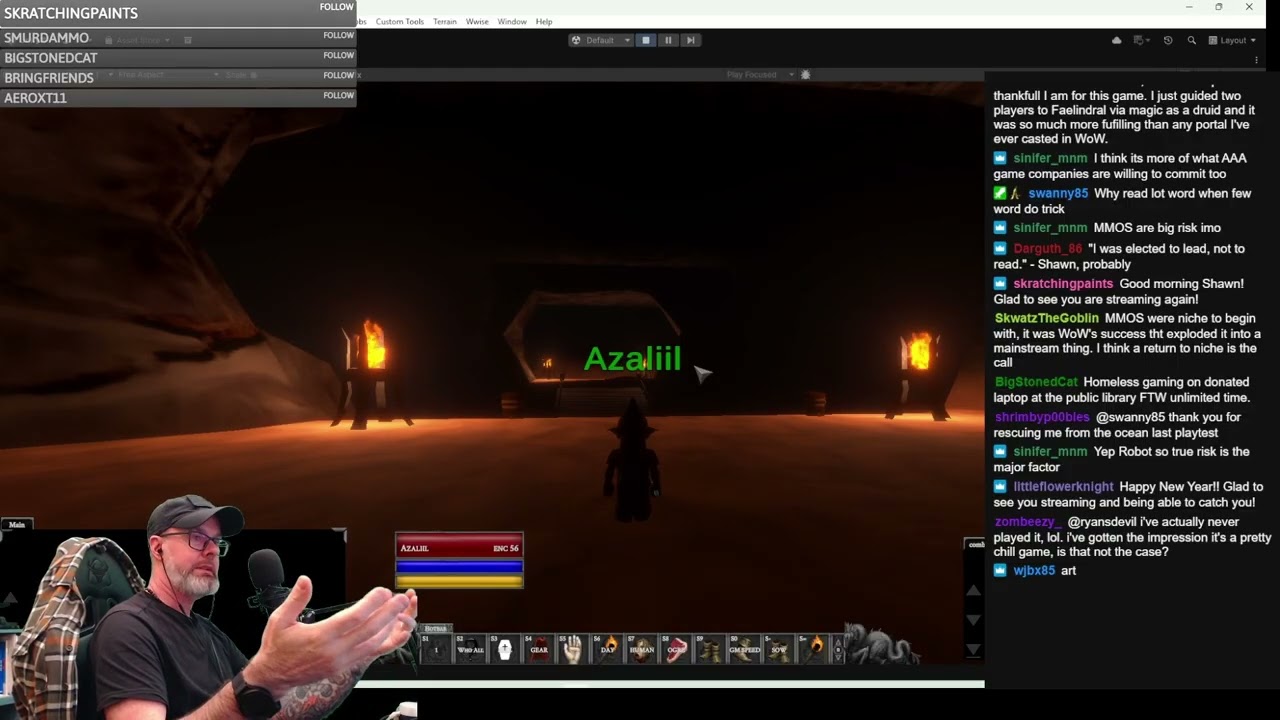Image resolution: width=1280 pixels, height=720 pixels.
Task: Follow AEROXT11 in the overlay list
Action: (338, 95)
